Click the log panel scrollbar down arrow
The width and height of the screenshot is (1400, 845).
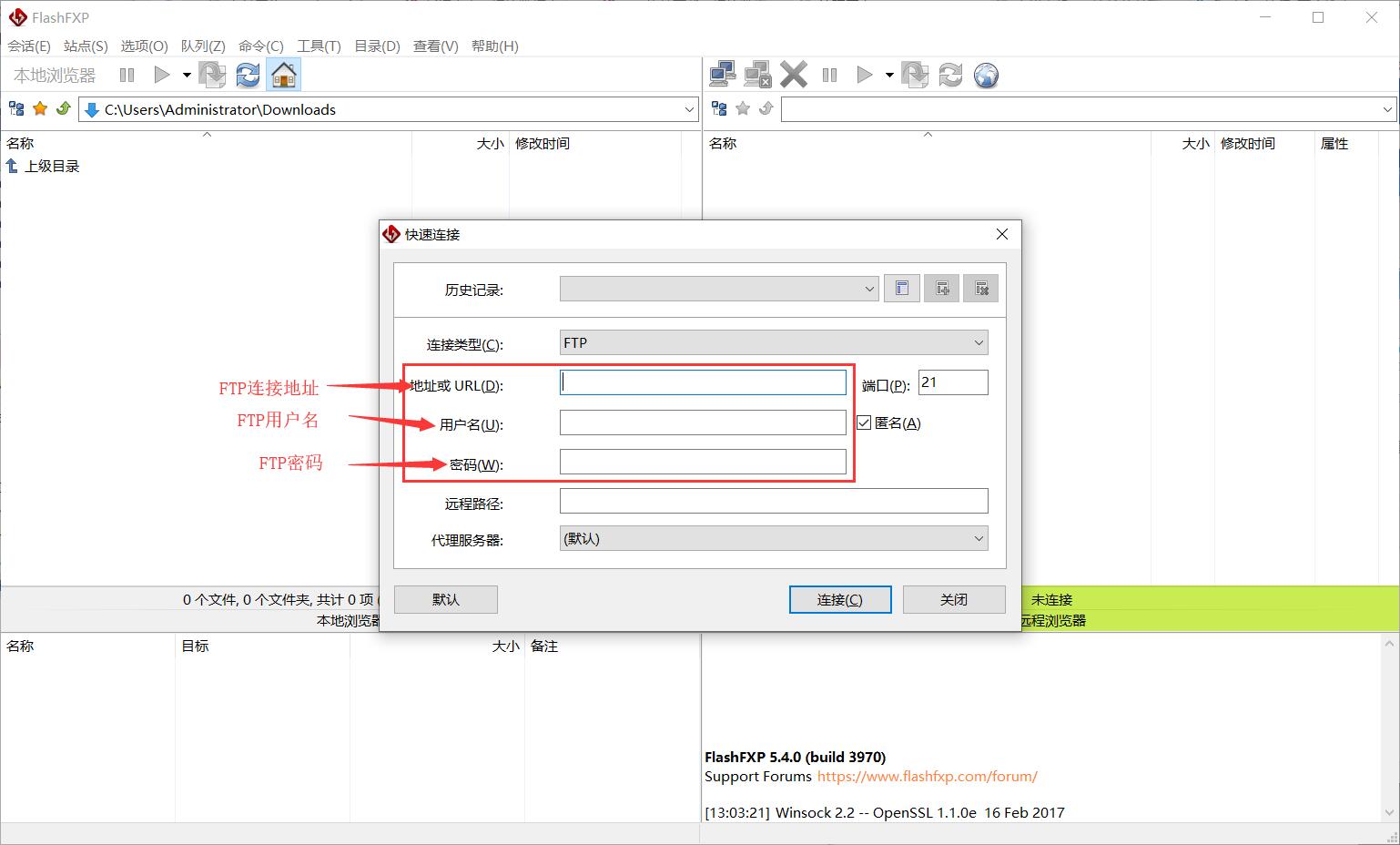coord(1390,811)
